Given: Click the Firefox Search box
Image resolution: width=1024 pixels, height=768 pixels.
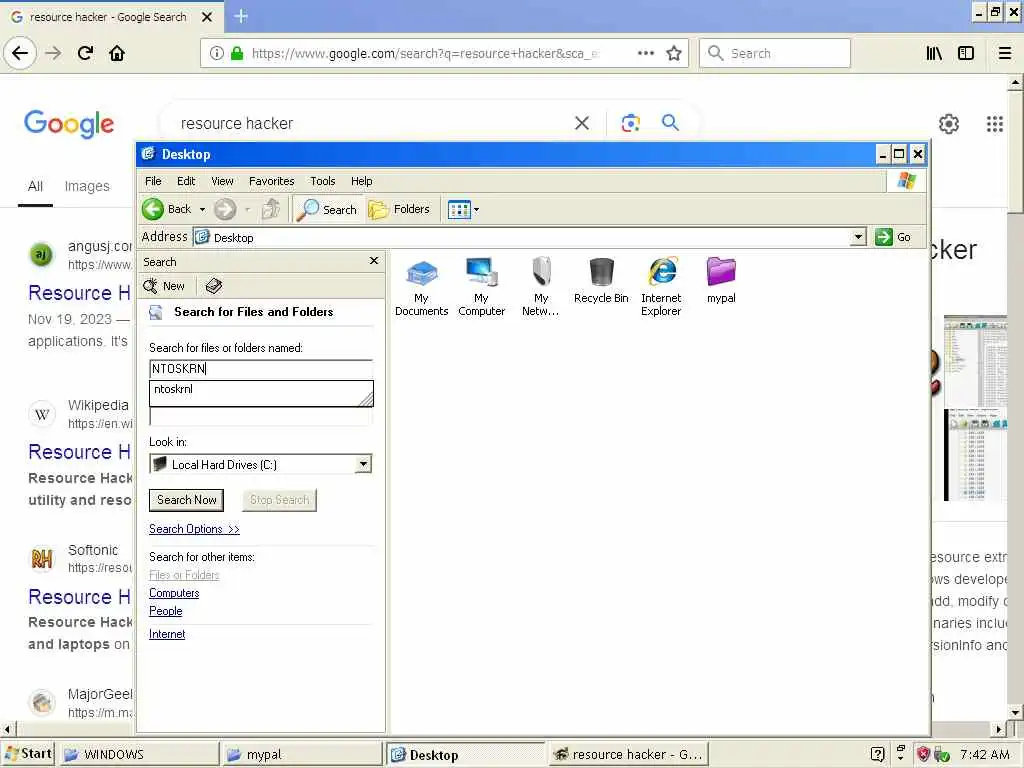Looking at the screenshot, I should pyautogui.click(x=775, y=53).
